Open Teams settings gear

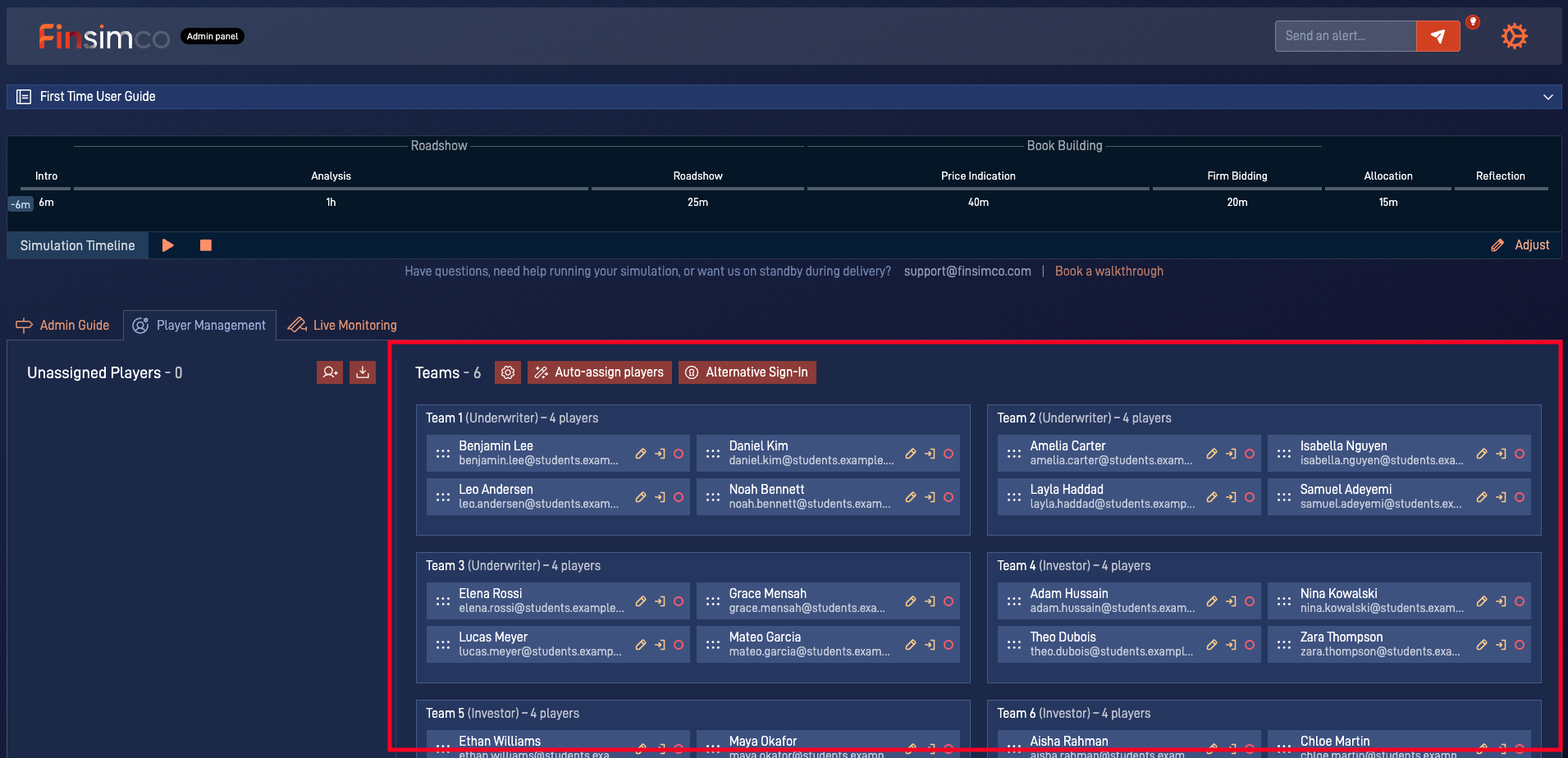point(508,372)
